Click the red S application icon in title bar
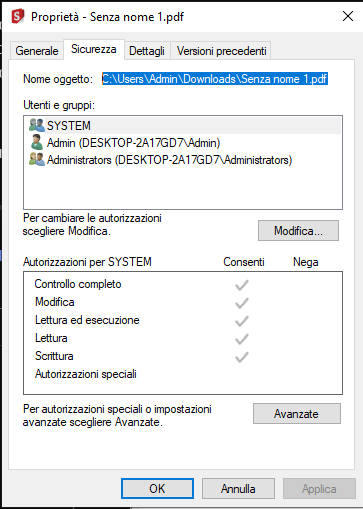The height and width of the screenshot is (509, 363). coord(18,16)
